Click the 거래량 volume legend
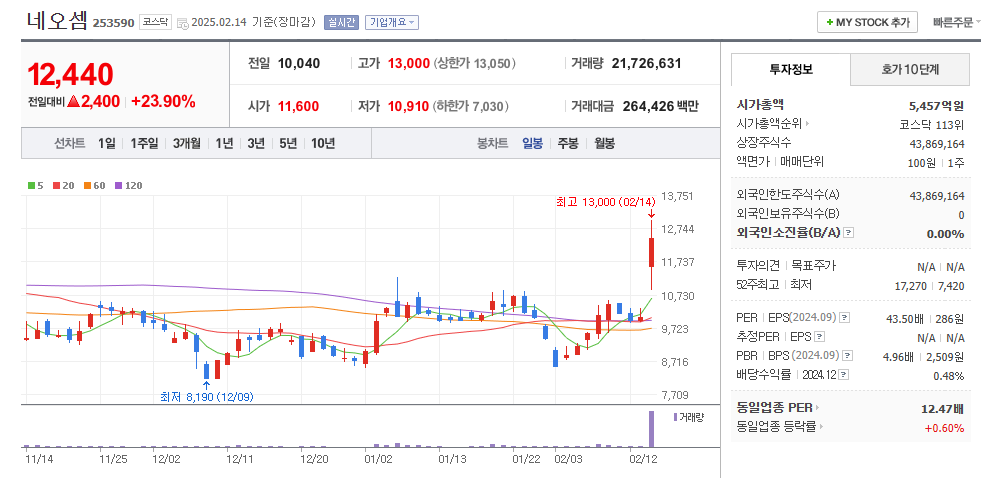The width and height of the screenshot is (987, 478). [x=689, y=417]
